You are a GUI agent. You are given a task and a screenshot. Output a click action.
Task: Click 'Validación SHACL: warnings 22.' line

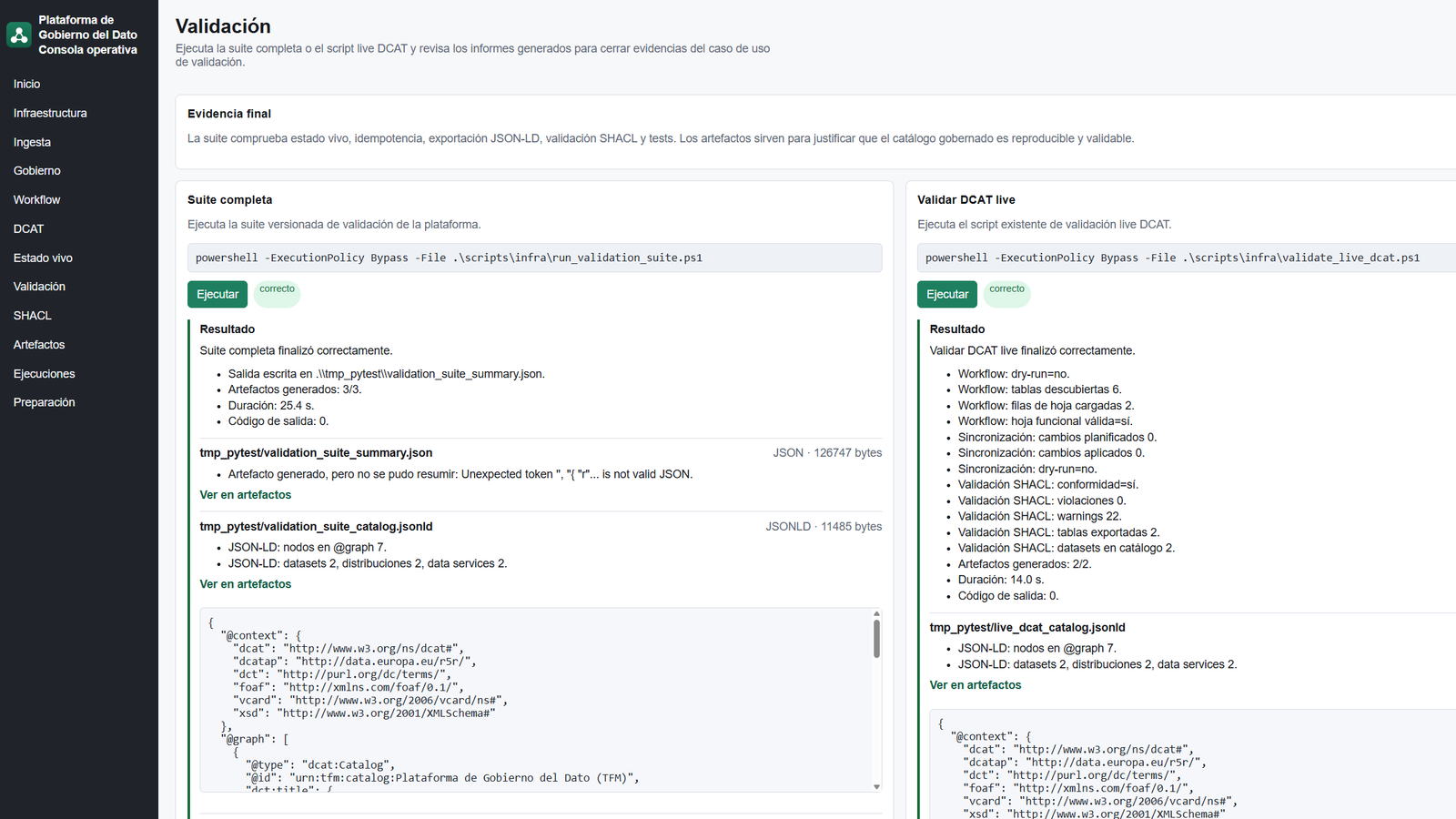[1040, 516]
